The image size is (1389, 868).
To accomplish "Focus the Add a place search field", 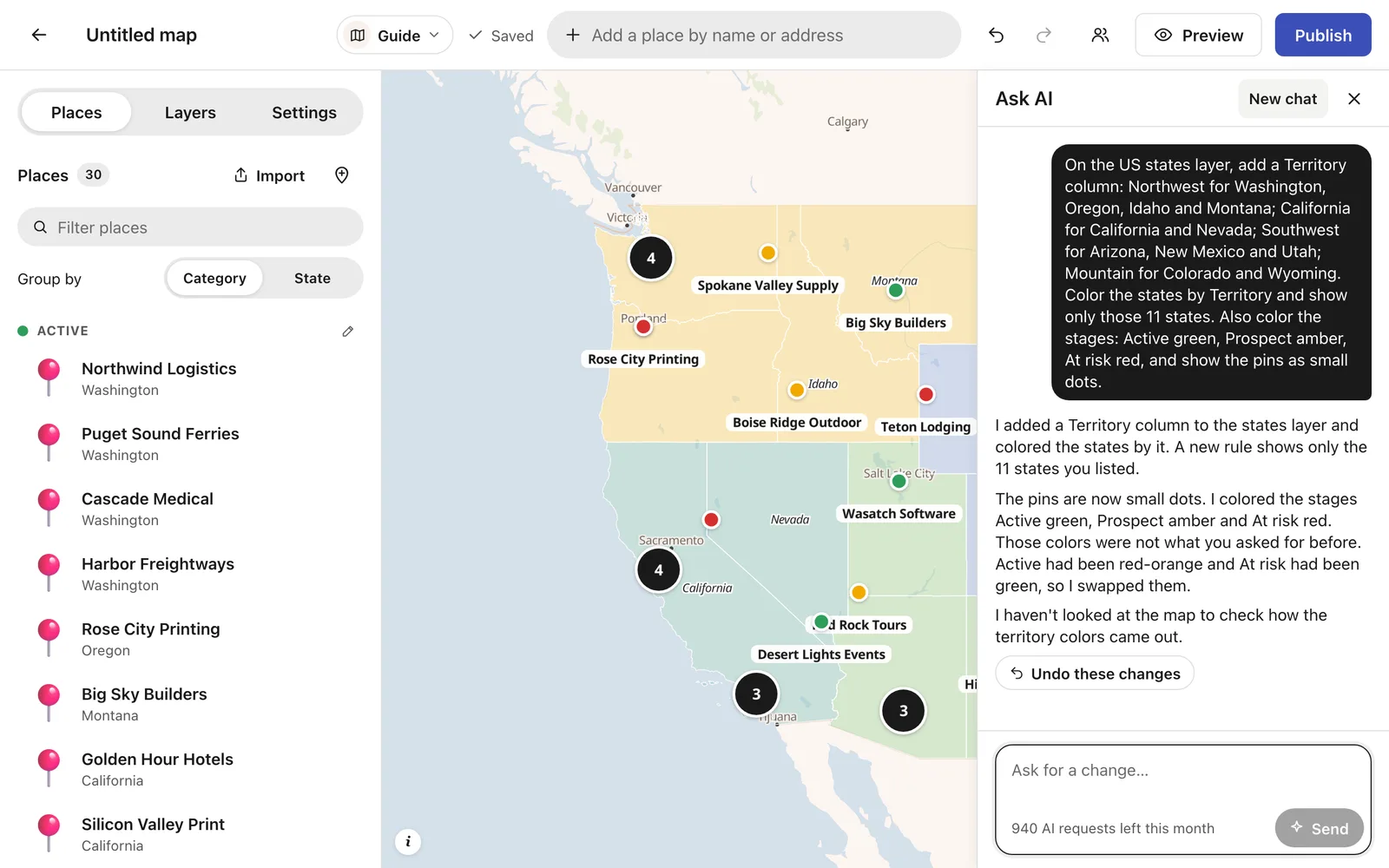I will pos(754,35).
